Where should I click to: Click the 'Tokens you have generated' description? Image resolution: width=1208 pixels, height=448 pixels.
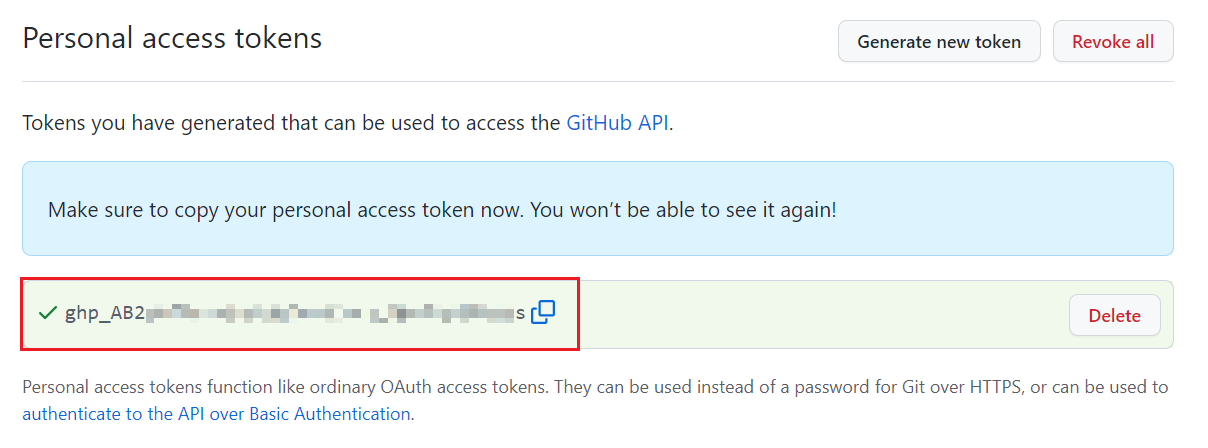(x=290, y=124)
